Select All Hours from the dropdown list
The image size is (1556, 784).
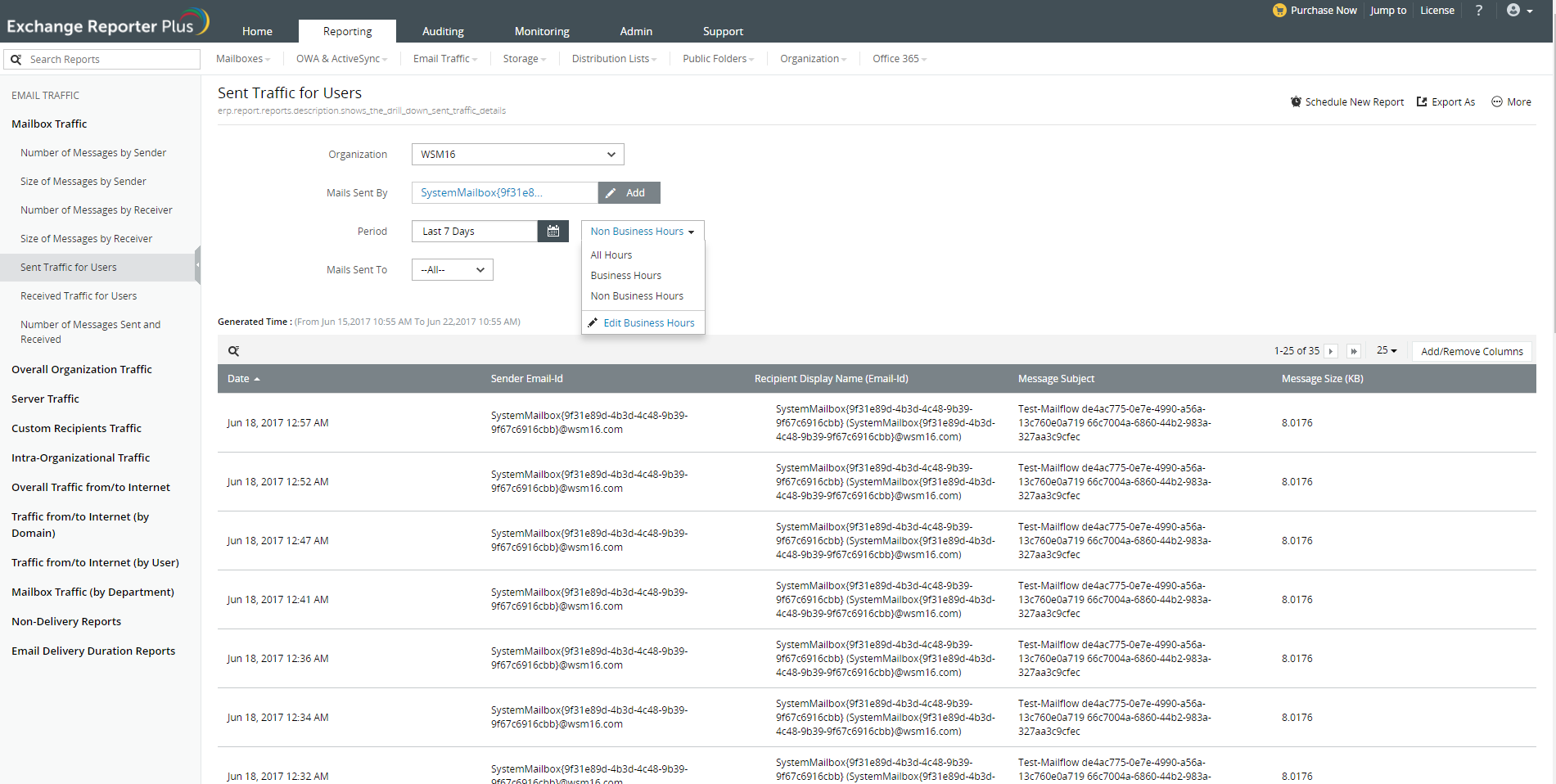click(x=611, y=255)
